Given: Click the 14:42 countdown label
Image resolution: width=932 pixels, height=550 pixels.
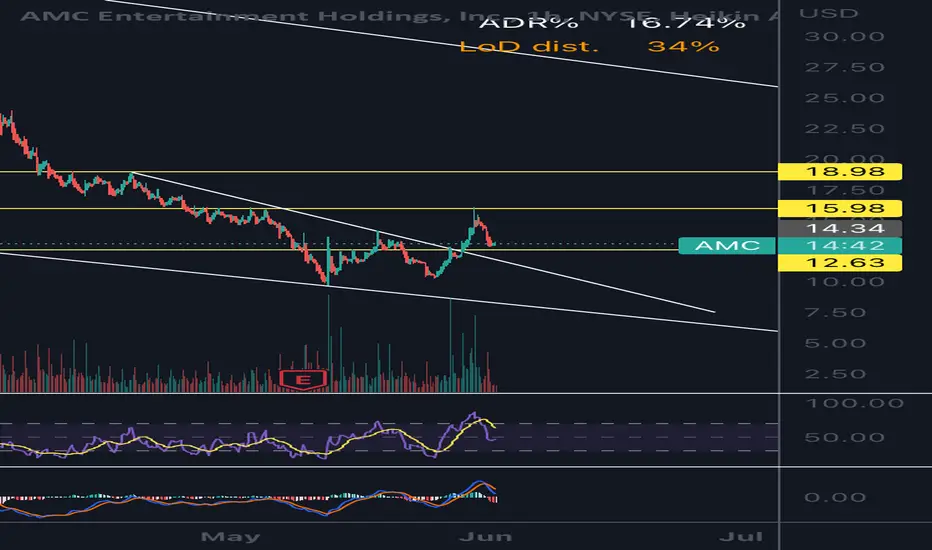Looking at the screenshot, I should 840,246.
